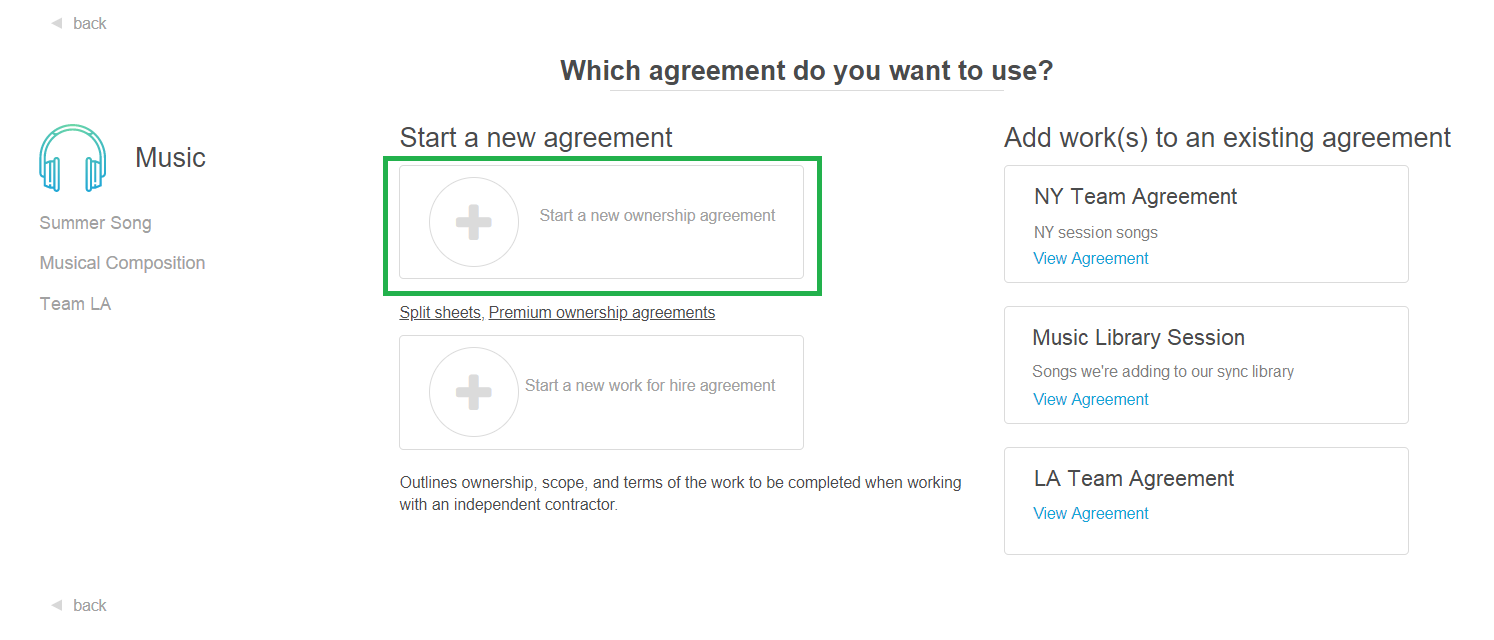
Task: Click 'Start a new work for hire agreement' label
Action: coord(650,385)
